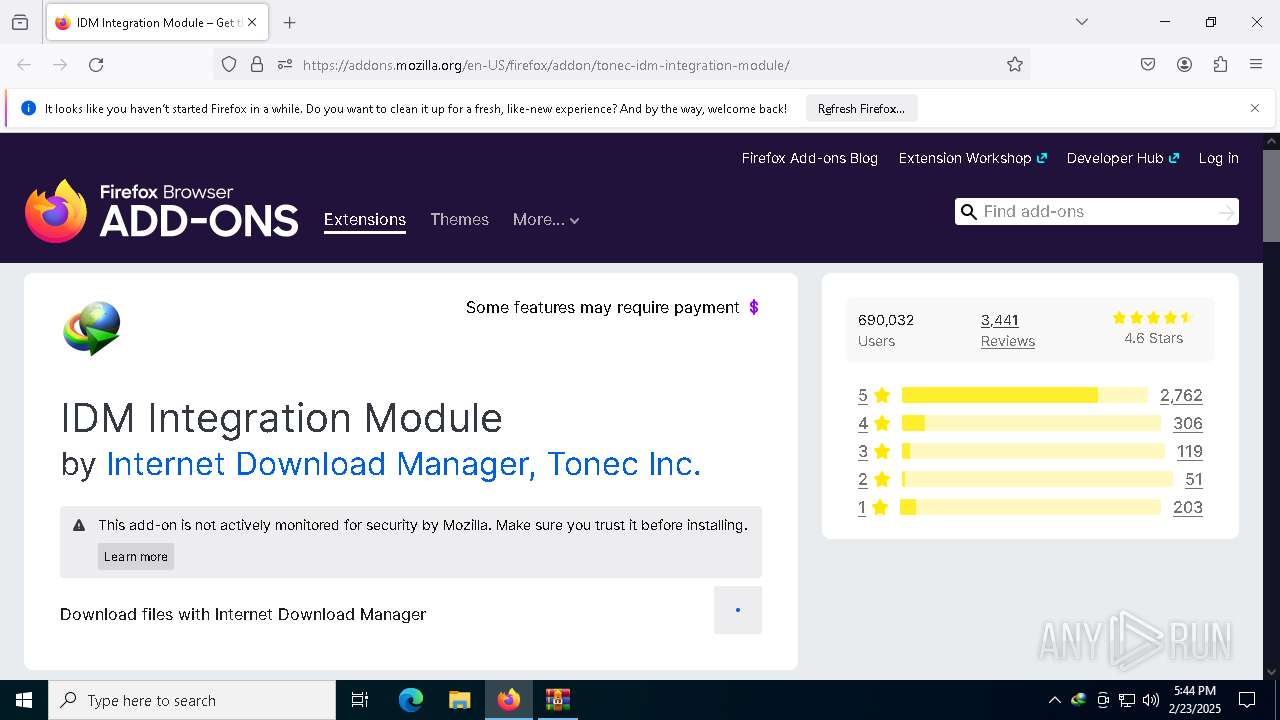
Task: Open the site permissions icon
Action: (x=285, y=65)
